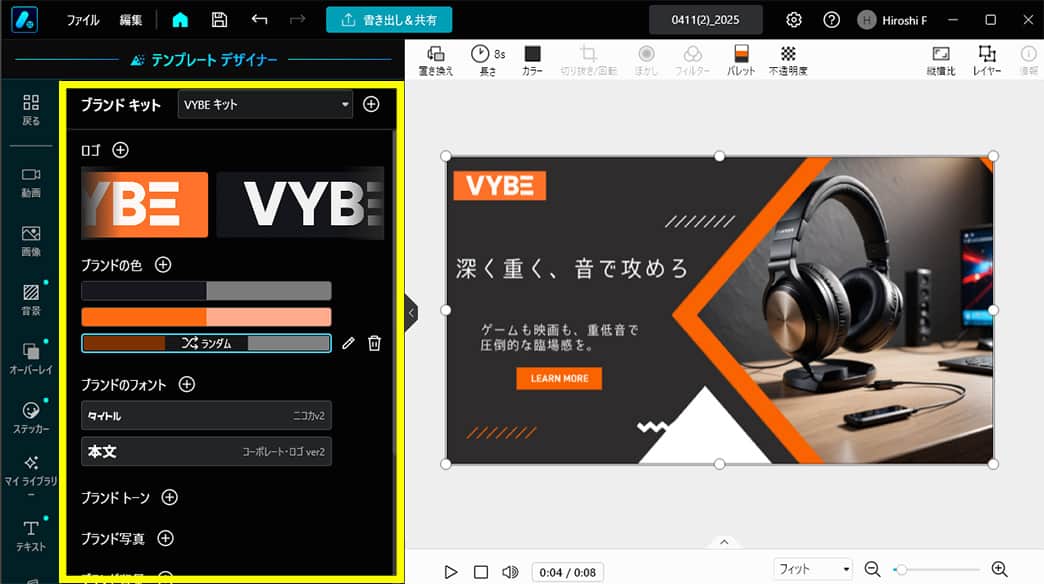Save the project with the disk icon

click(x=219, y=20)
